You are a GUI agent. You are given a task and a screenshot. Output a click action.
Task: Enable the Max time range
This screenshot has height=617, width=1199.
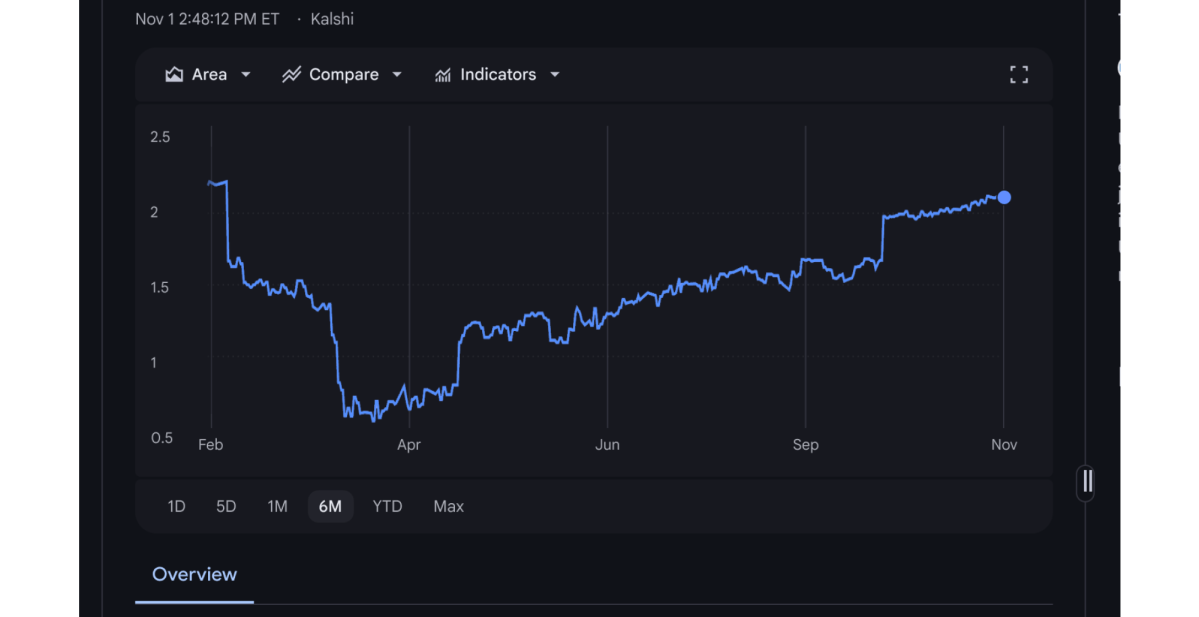[x=448, y=506]
